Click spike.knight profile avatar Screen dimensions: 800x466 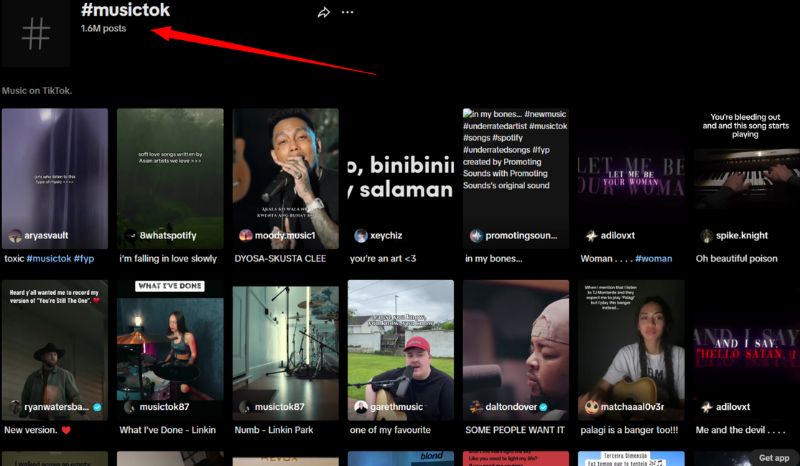coord(707,236)
